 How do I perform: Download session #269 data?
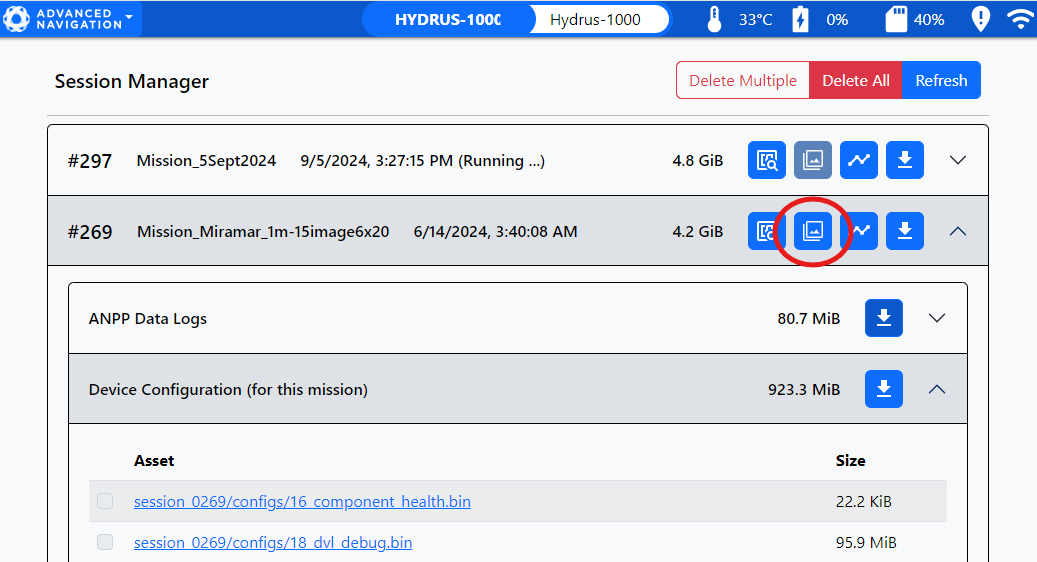click(904, 231)
